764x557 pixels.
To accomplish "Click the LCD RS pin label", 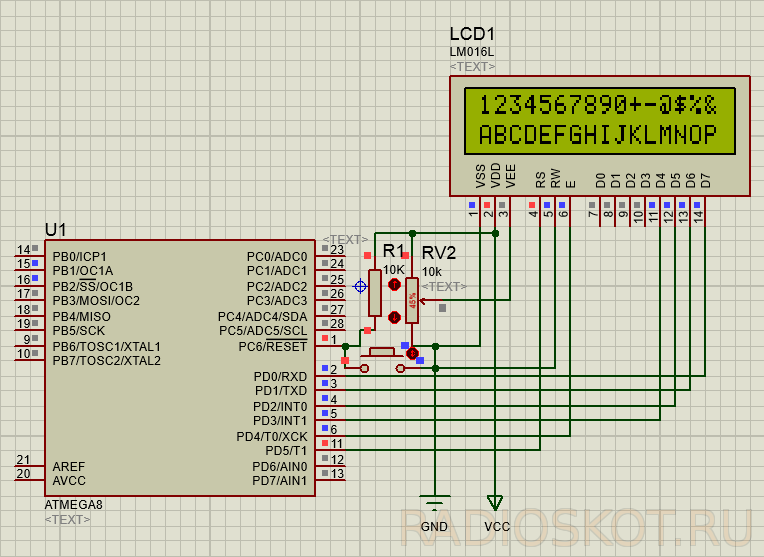I will pos(540,180).
